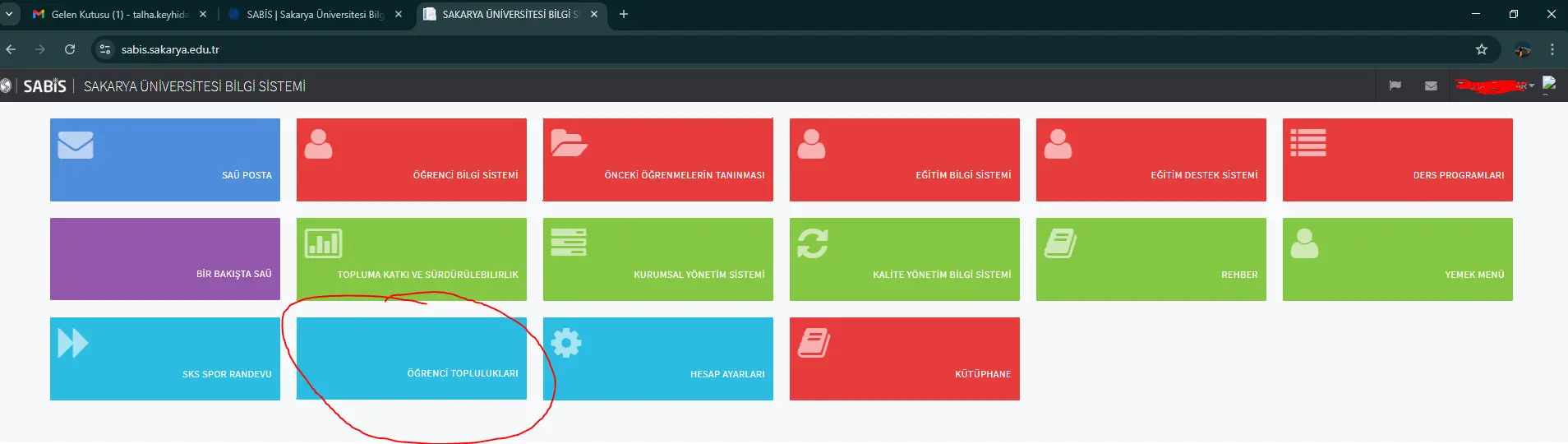
Task: Click the flag icon in SABİS header
Action: pyautogui.click(x=1395, y=86)
